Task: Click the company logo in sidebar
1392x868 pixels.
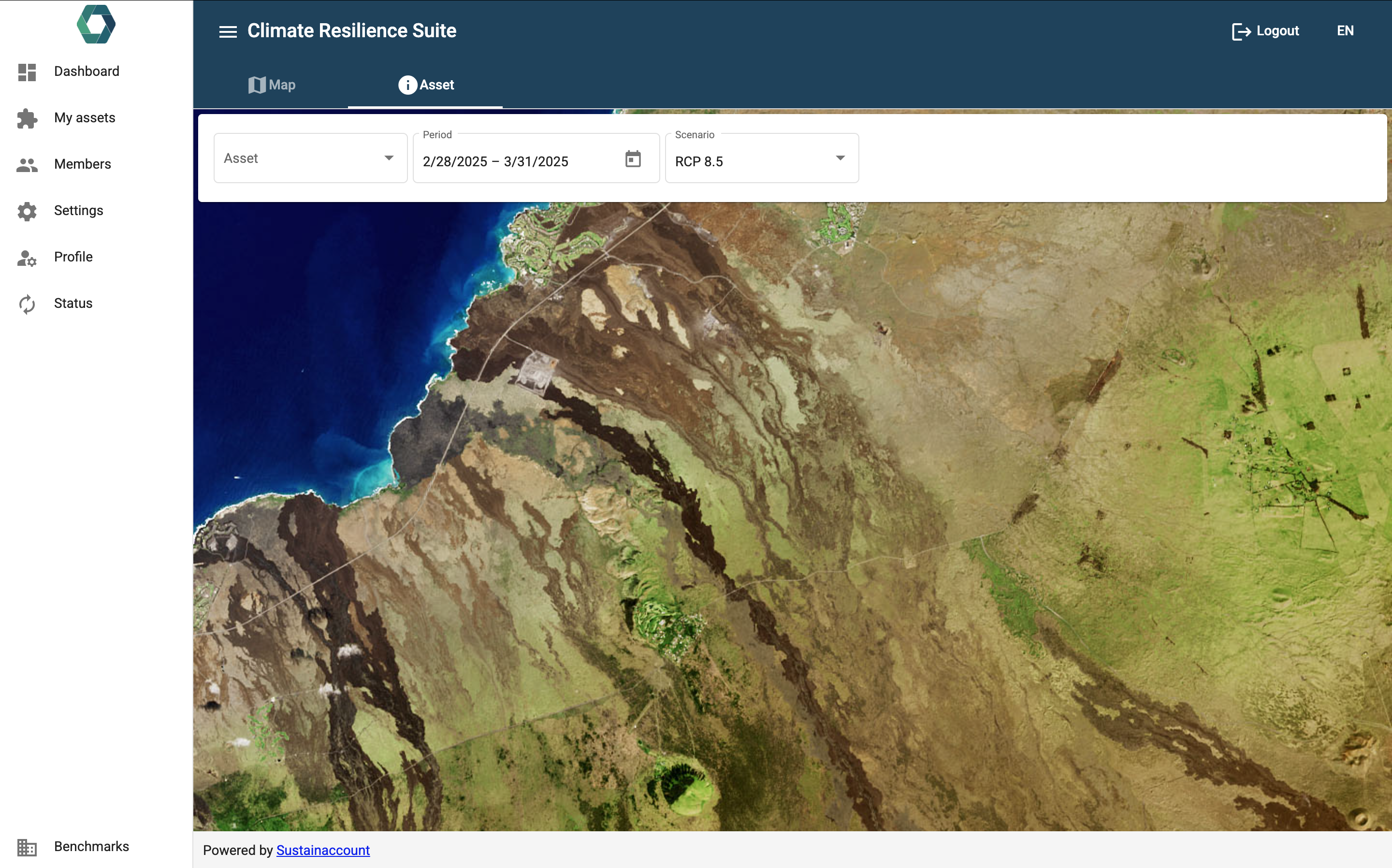Action: pos(96,24)
